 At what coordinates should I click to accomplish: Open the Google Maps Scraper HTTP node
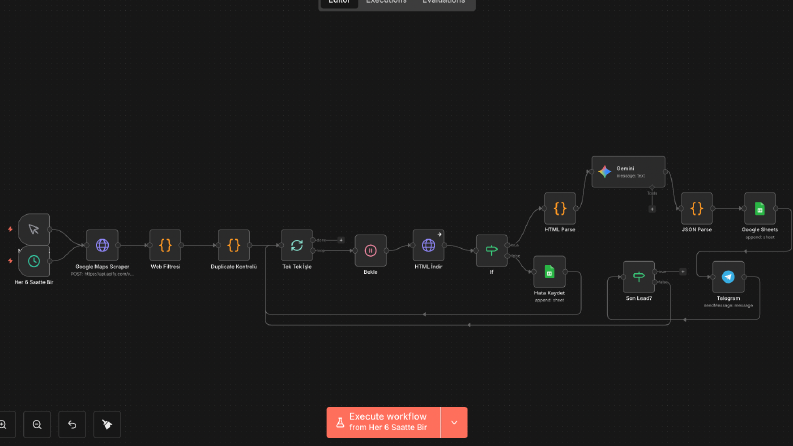(x=102, y=245)
